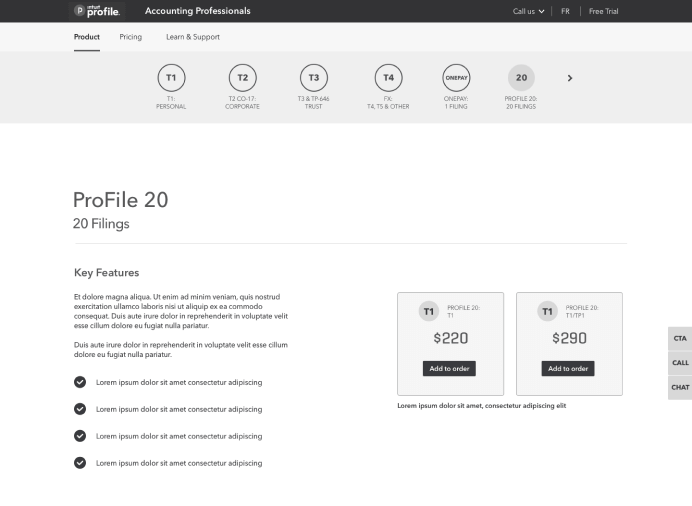Select the T2 Corporate circle icon
This screenshot has height=506, width=692.
[x=243, y=78]
